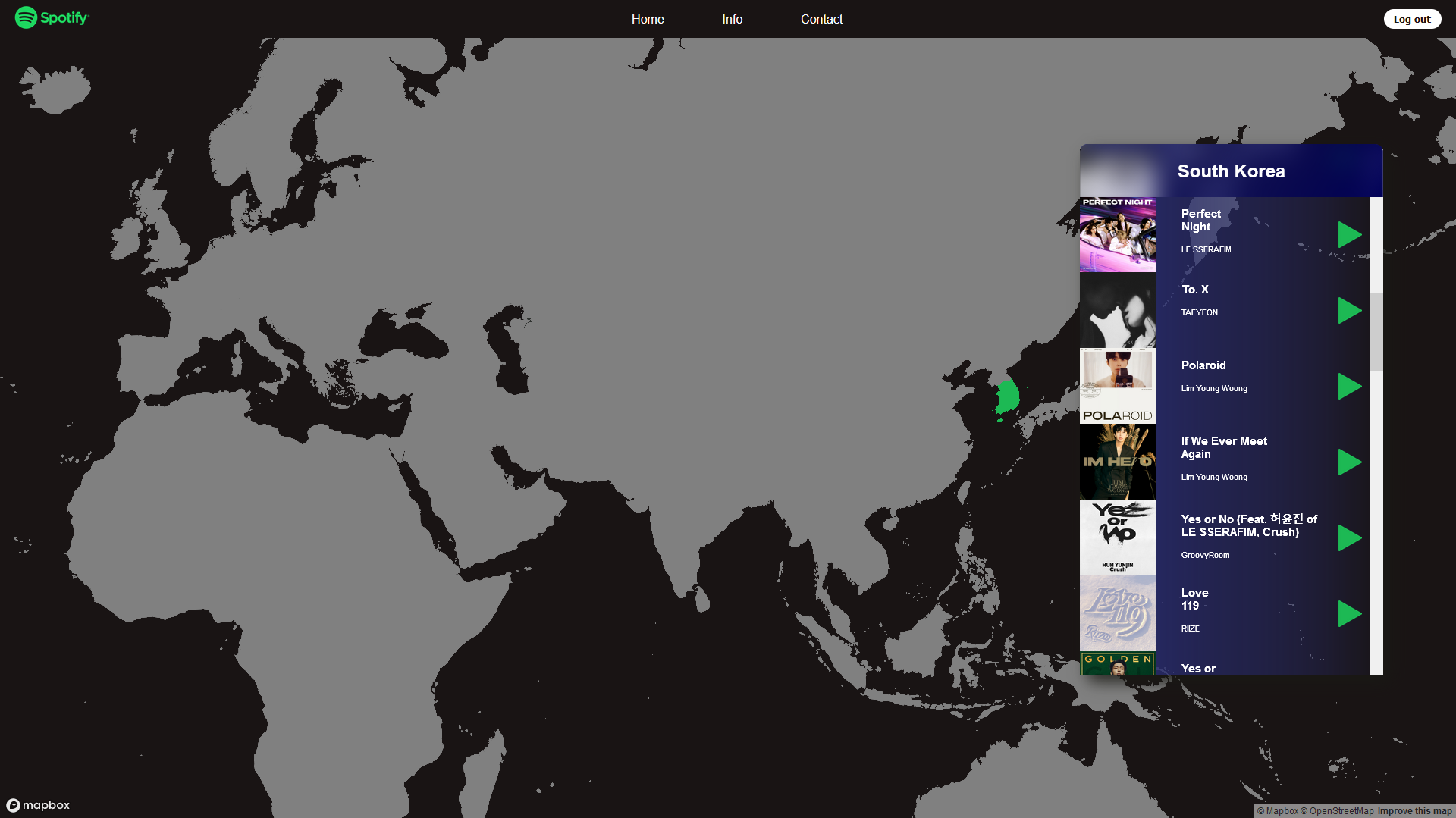Click the Mapbox logo

click(38, 805)
